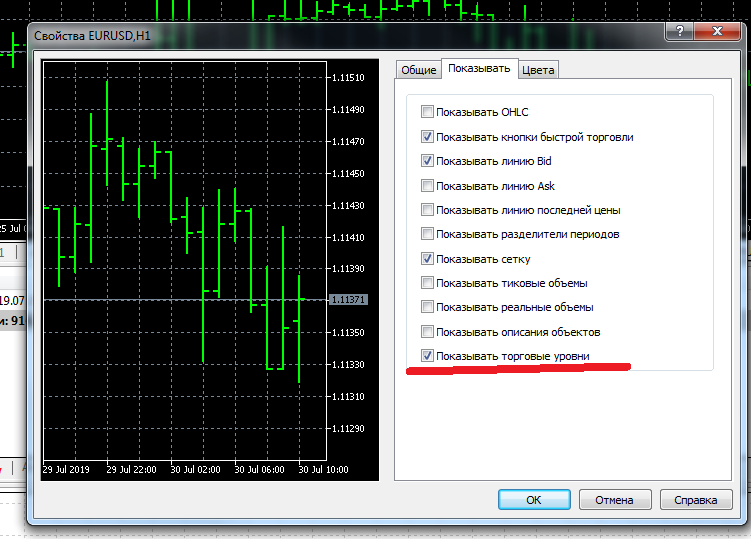
Task: Click the 29 Jul 22:00 time label
Action: [x=131, y=470]
